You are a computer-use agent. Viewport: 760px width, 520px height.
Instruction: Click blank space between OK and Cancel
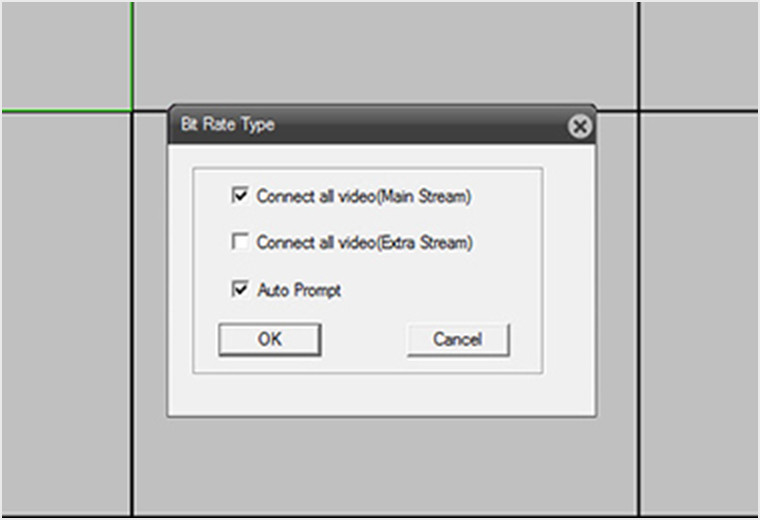click(364, 339)
